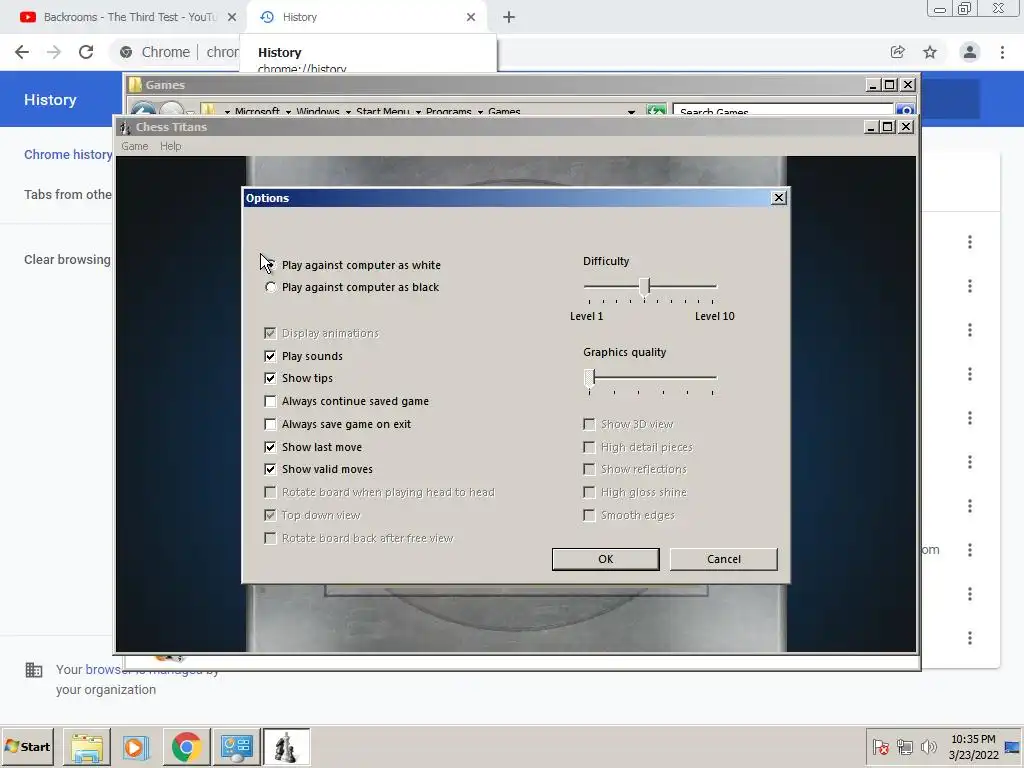Click the History page heading
Screen dimensions: 1024x768
(50, 100)
